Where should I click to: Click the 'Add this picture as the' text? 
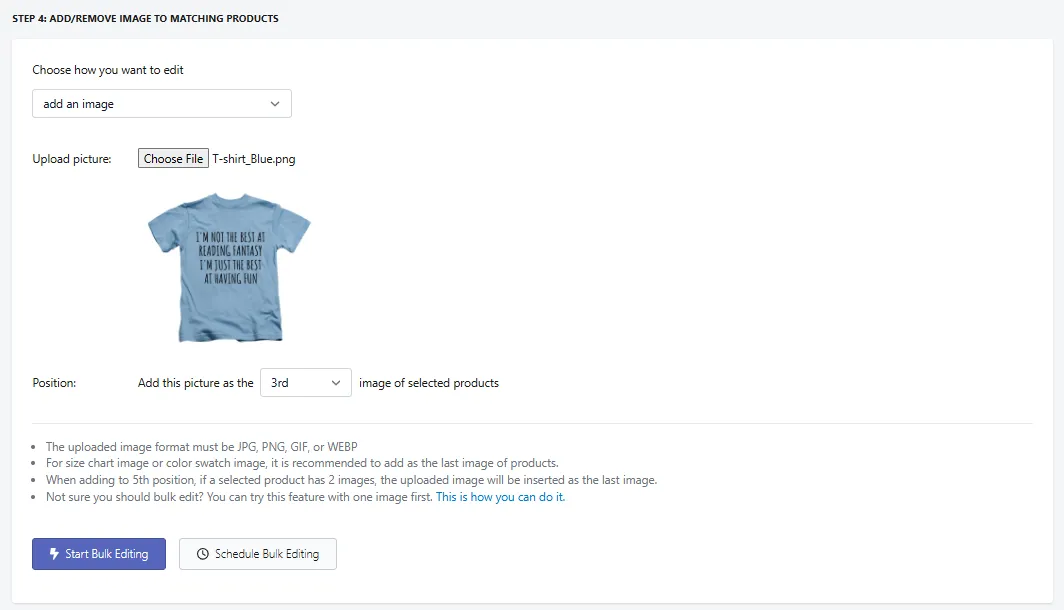[x=195, y=383]
